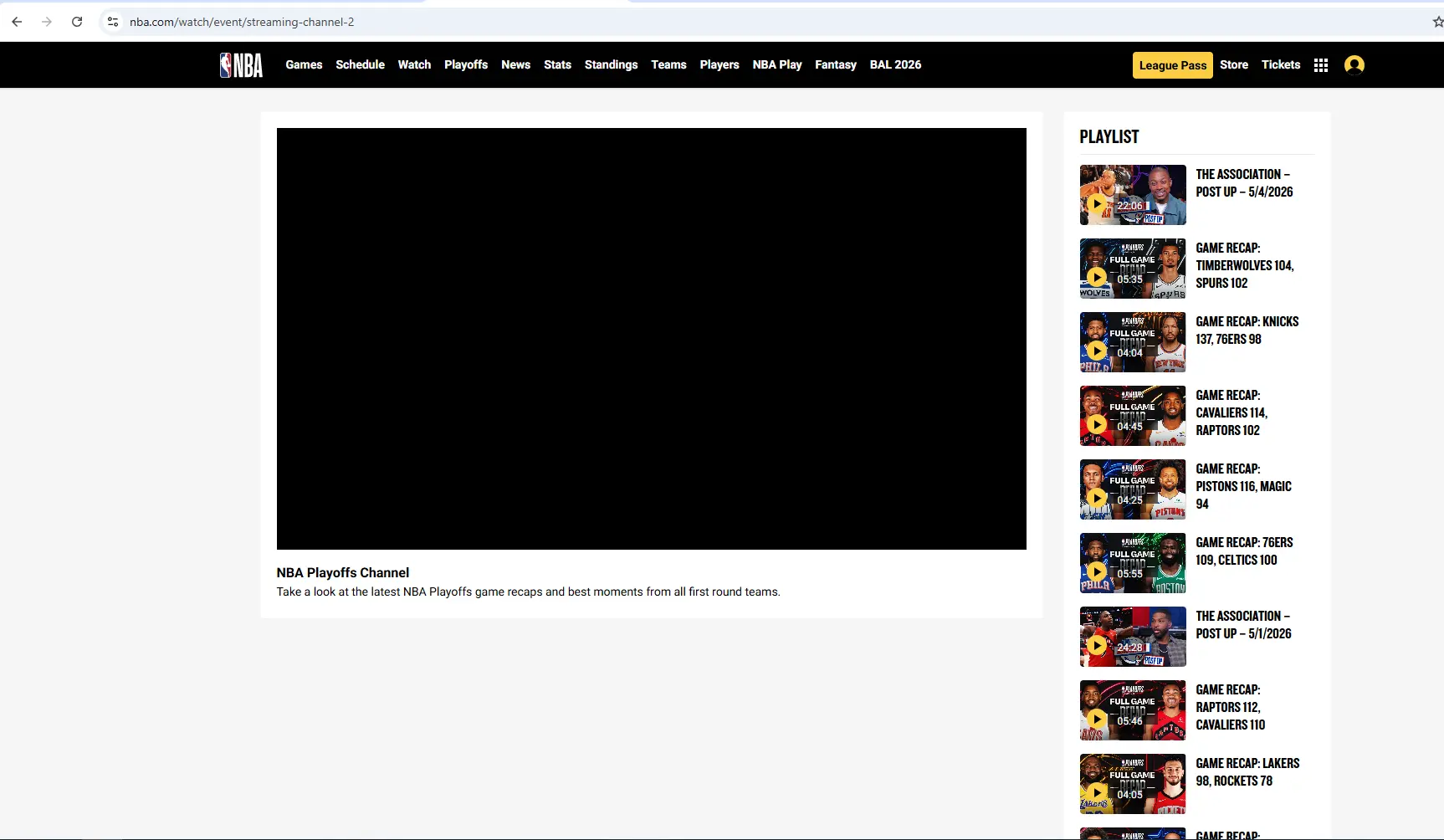Screen dimensions: 1444x840
Task: Open the Fantasy section
Action: (836, 64)
